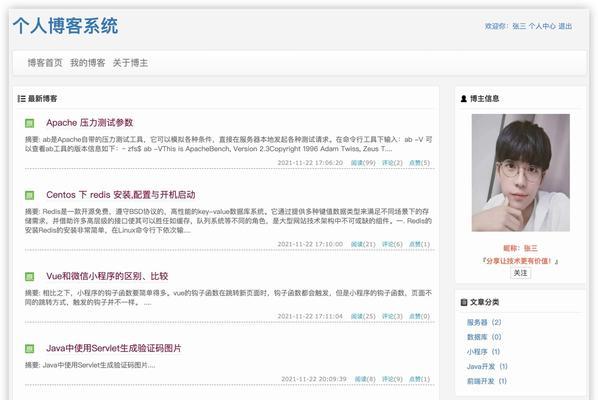
Task: Open the post titled Apache 压力测试参数
Action: pos(90,123)
